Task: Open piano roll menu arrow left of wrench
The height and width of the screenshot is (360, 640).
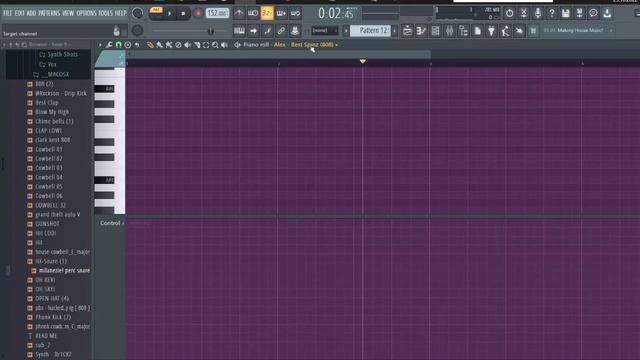Action: pyautogui.click(x=100, y=45)
